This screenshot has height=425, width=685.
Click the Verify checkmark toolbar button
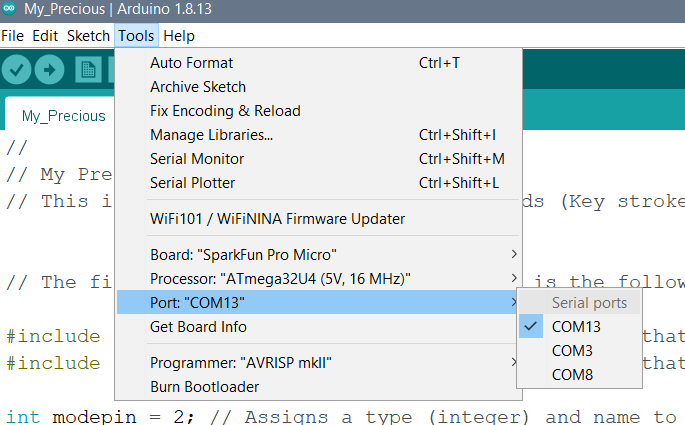(16, 70)
